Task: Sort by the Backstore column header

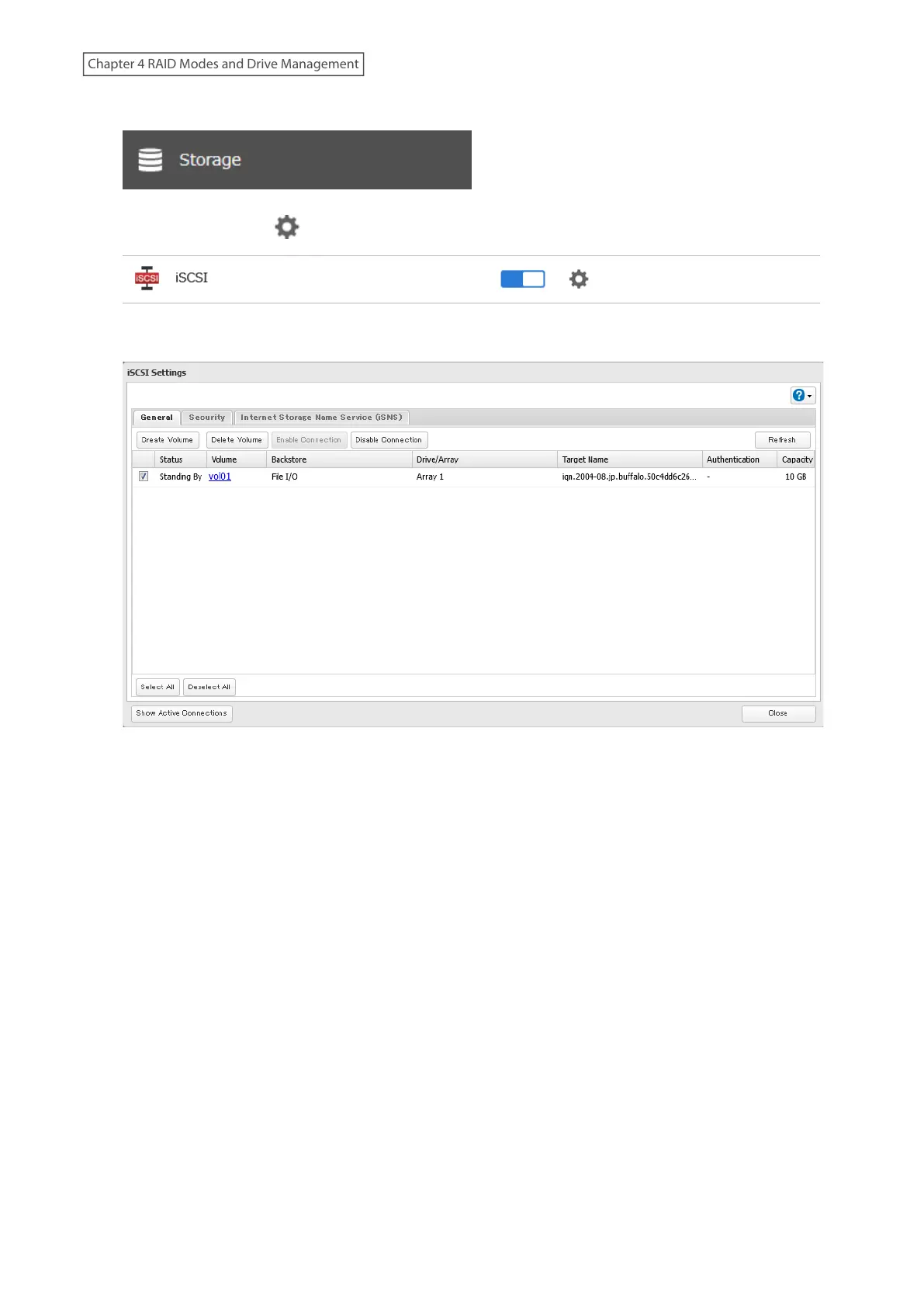Action: (339, 459)
